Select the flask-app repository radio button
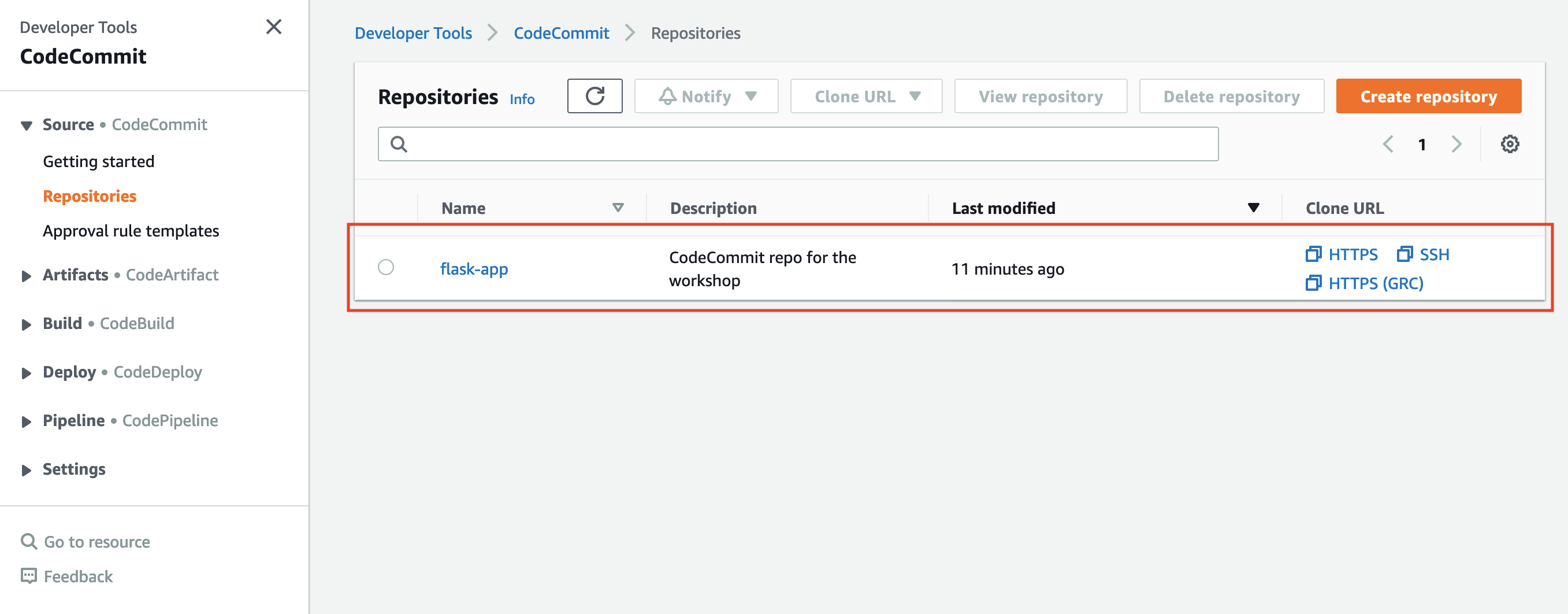The image size is (1568, 614). (x=386, y=268)
